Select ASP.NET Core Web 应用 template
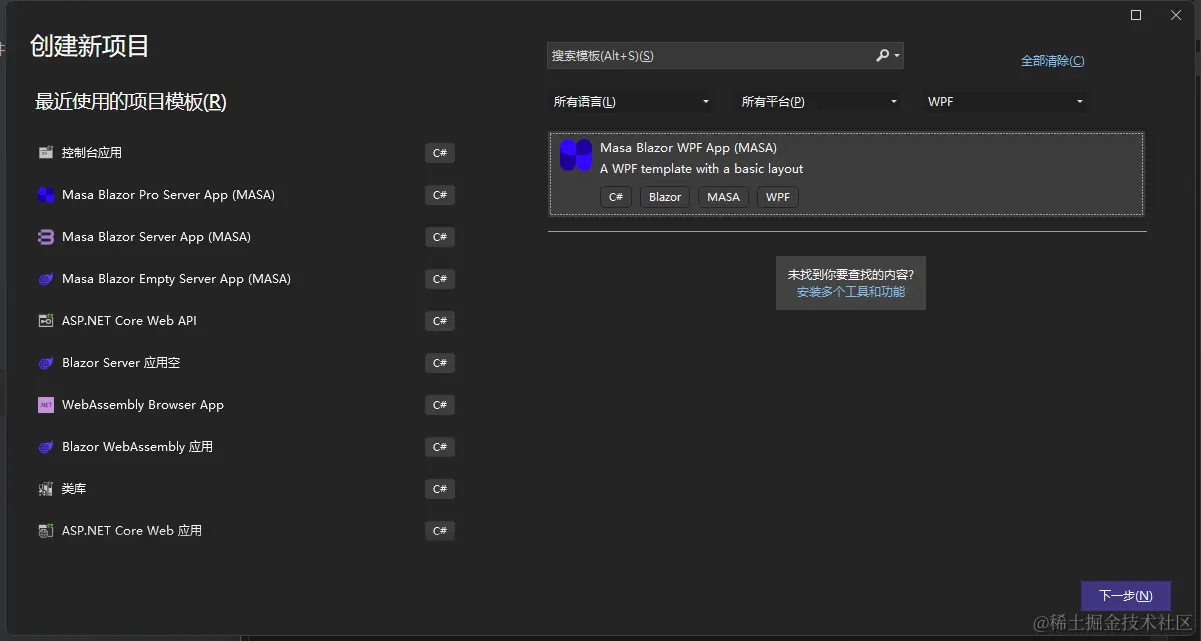Viewport: 1201px width, 641px height. [x=245, y=531]
